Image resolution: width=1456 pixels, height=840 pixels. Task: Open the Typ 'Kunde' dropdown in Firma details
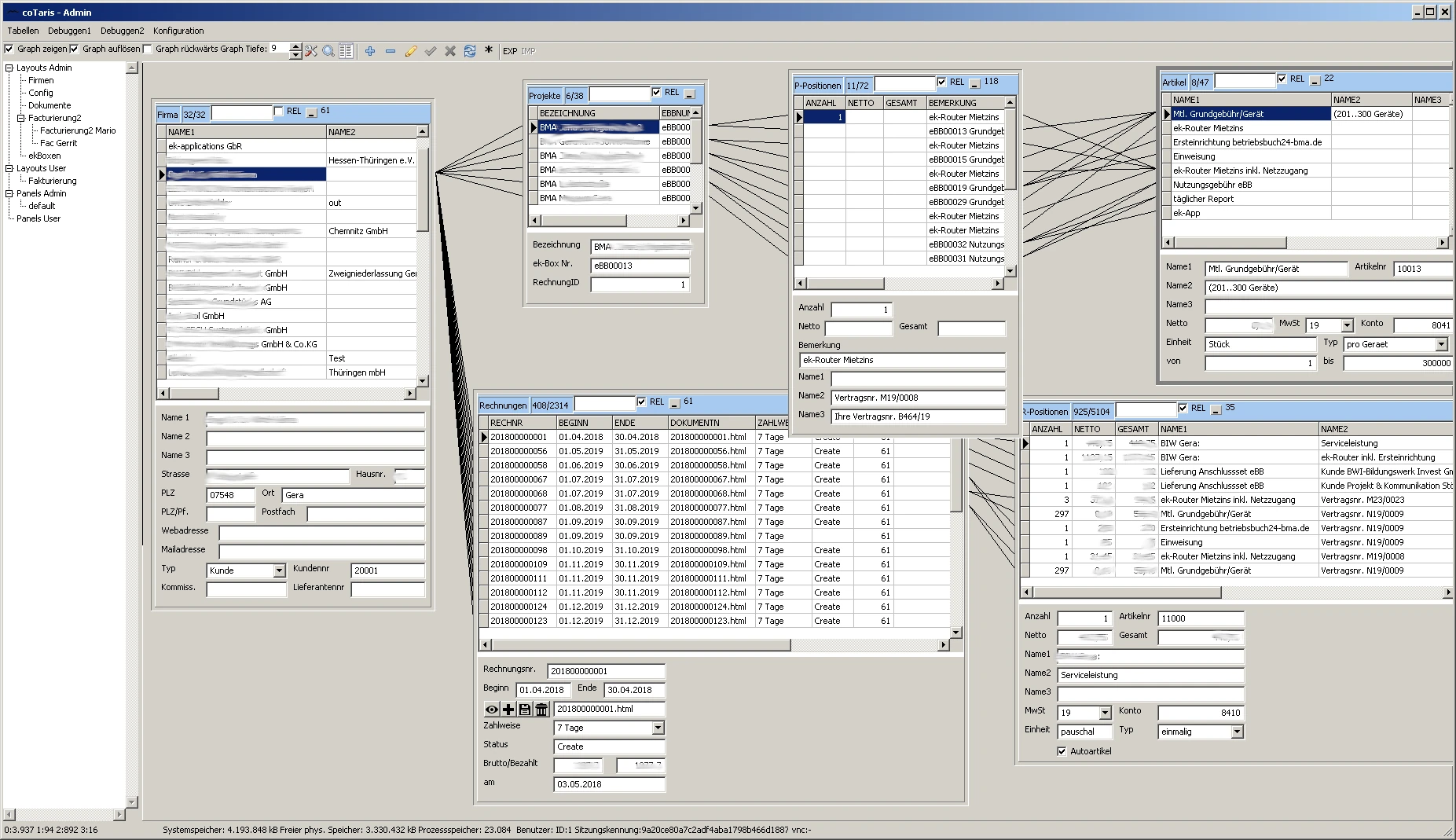pos(279,570)
